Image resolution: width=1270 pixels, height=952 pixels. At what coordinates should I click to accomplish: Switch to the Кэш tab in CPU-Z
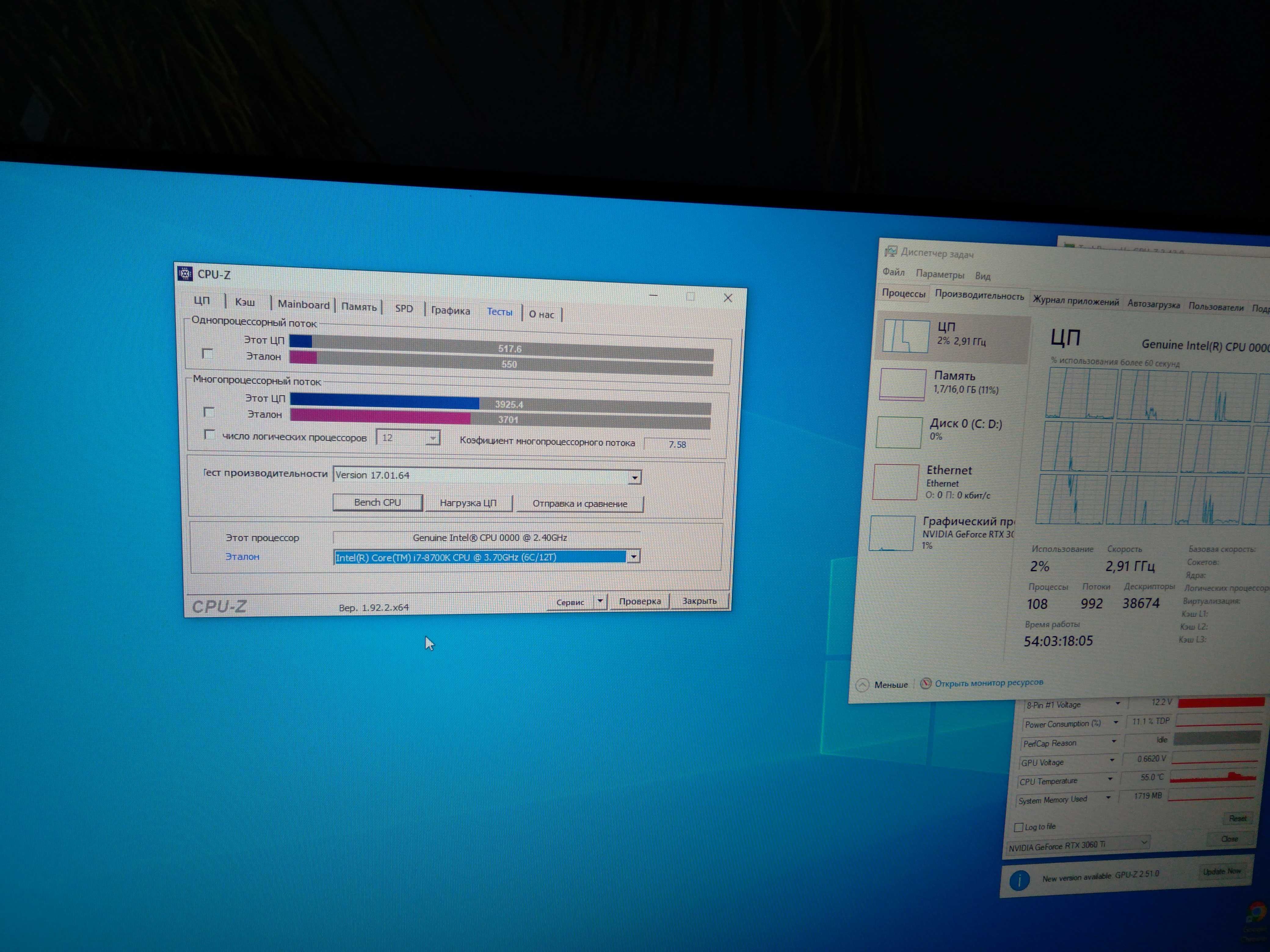(245, 302)
